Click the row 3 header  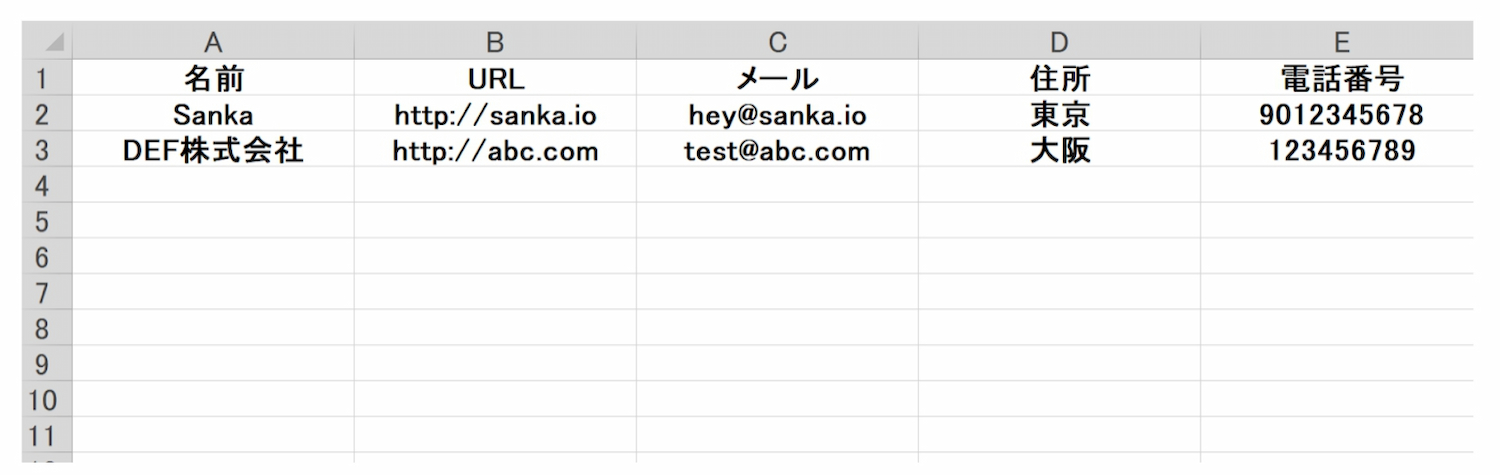point(42,151)
